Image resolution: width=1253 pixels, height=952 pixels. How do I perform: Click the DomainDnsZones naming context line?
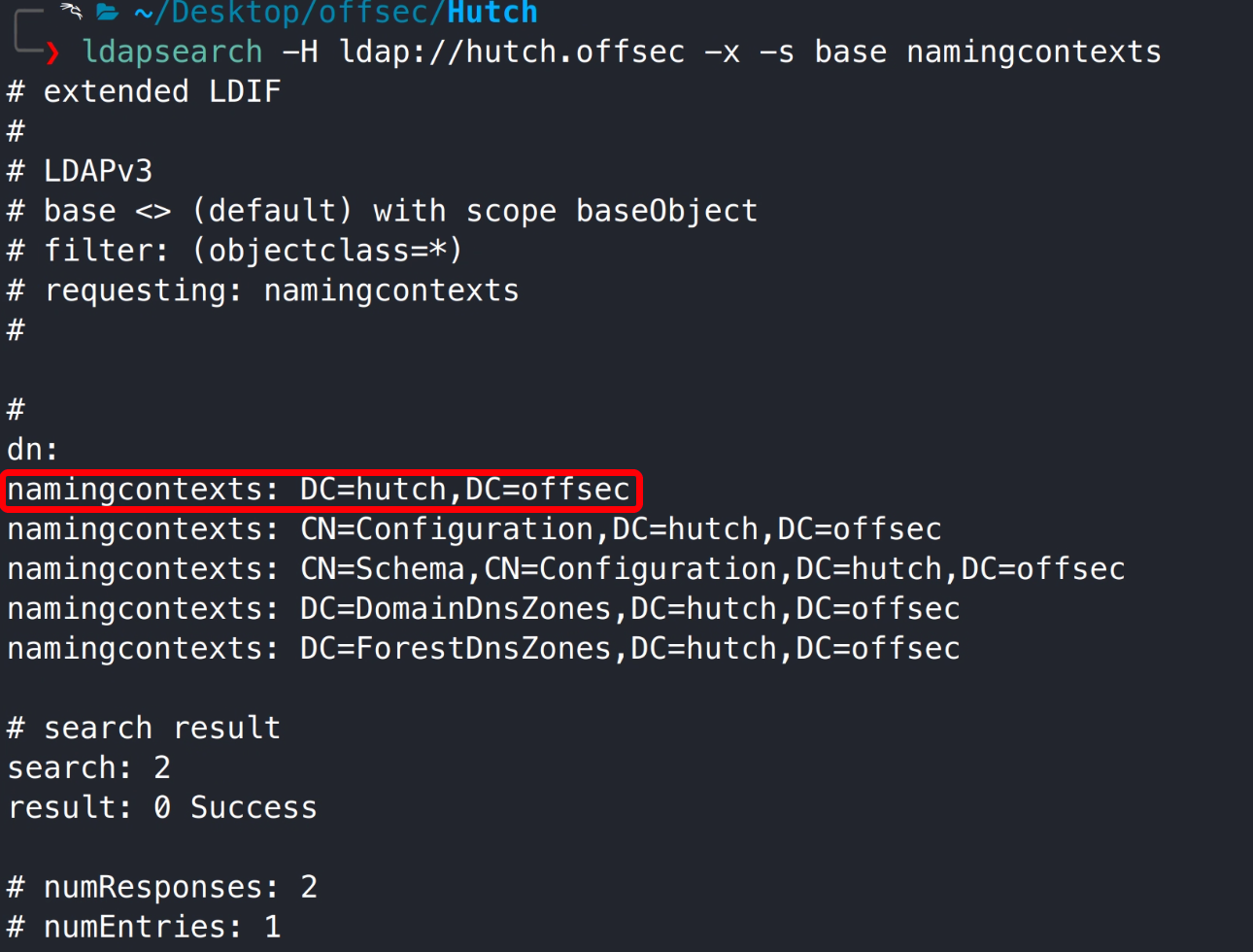coord(483,609)
